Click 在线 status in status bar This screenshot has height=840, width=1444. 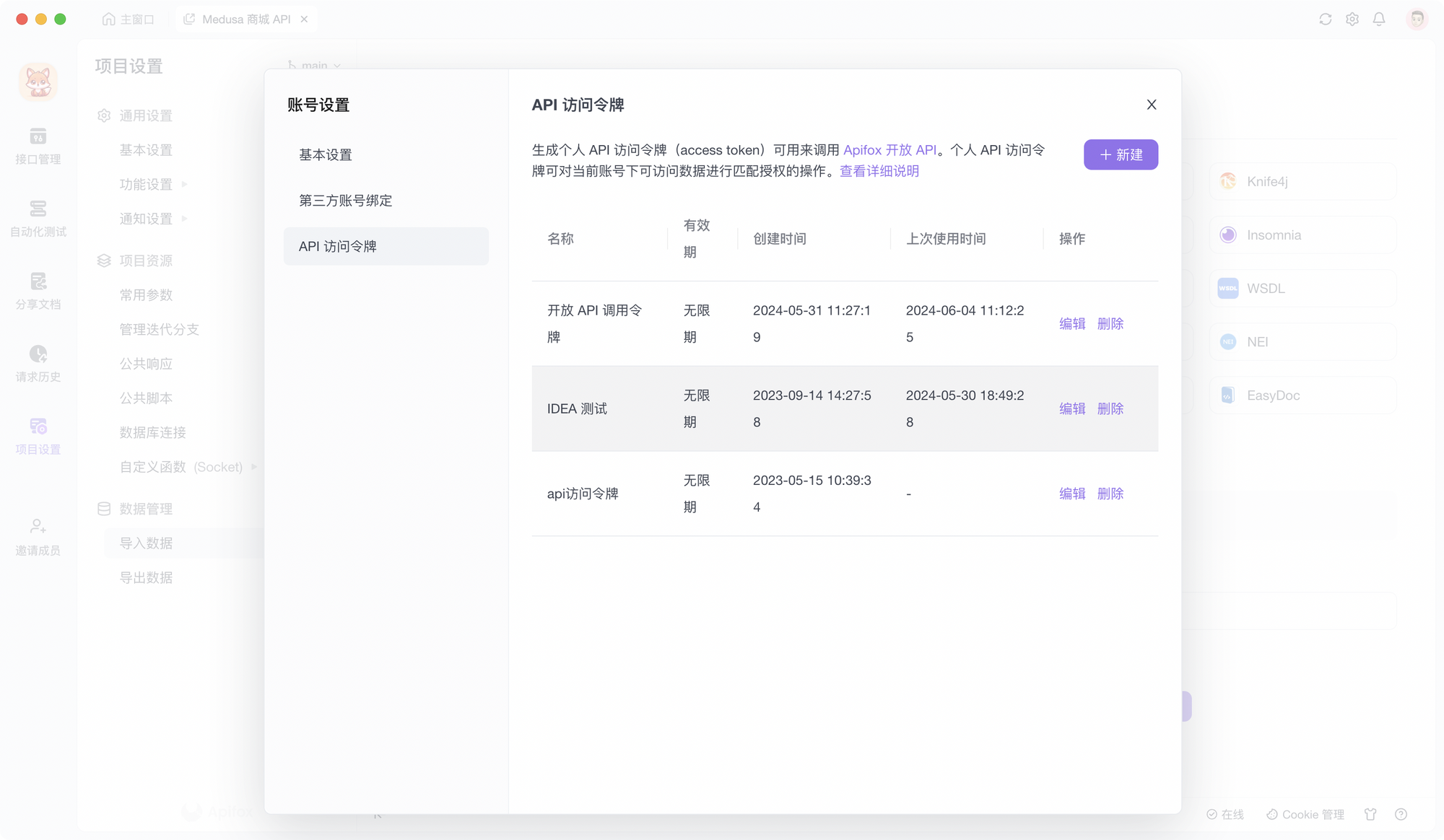tap(1225, 815)
